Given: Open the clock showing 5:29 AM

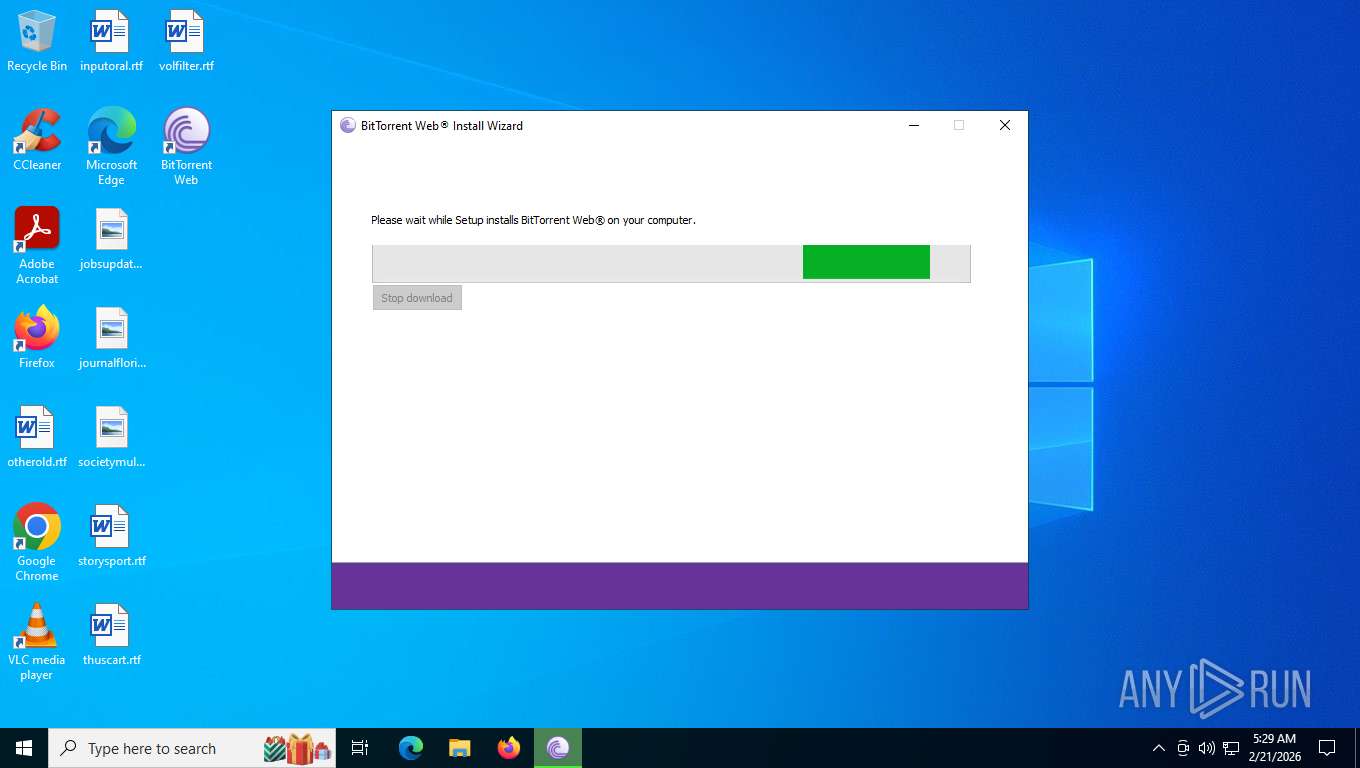Looking at the screenshot, I should (1274, 748).
